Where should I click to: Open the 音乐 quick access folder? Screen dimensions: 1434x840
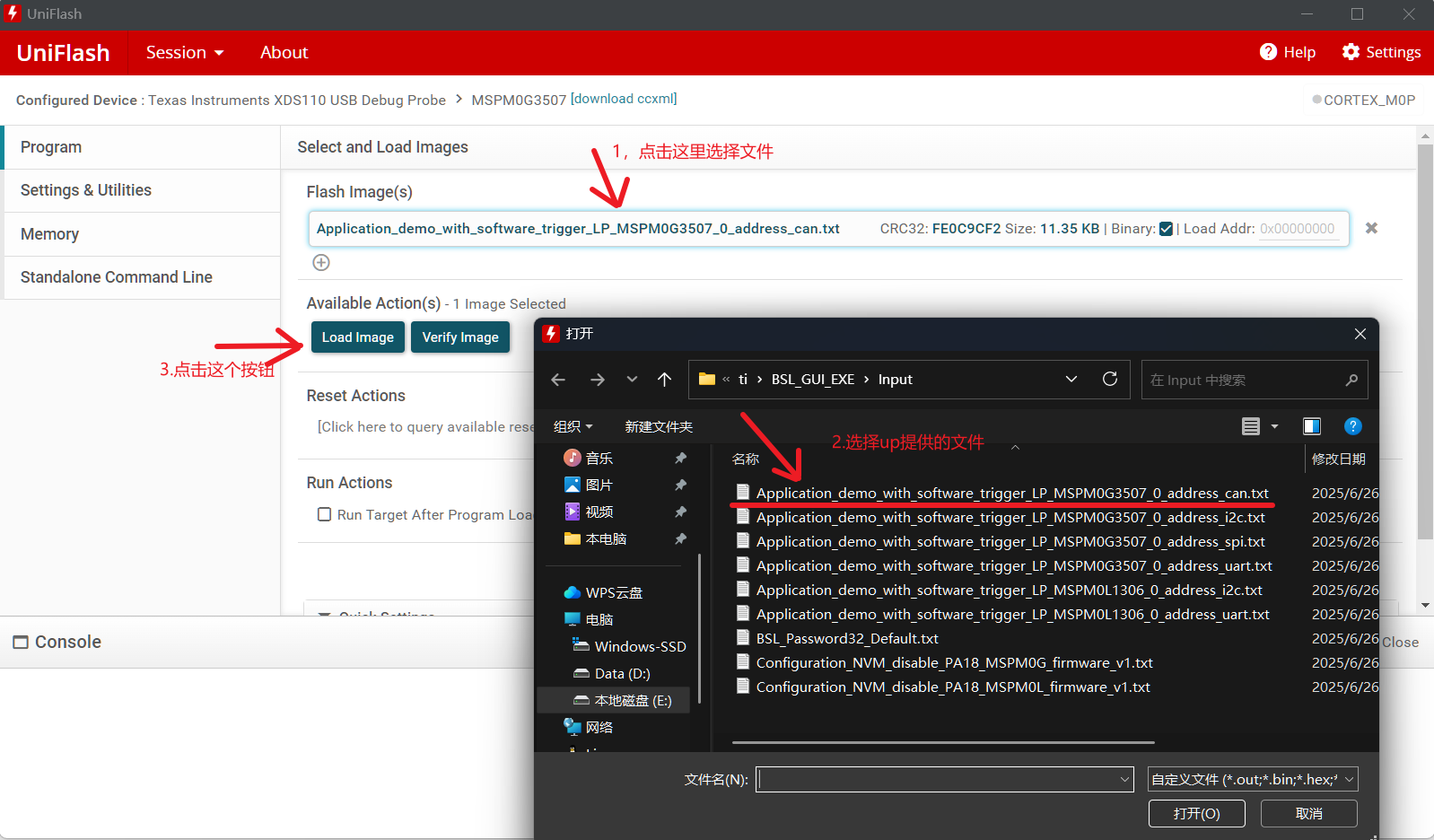589,458
